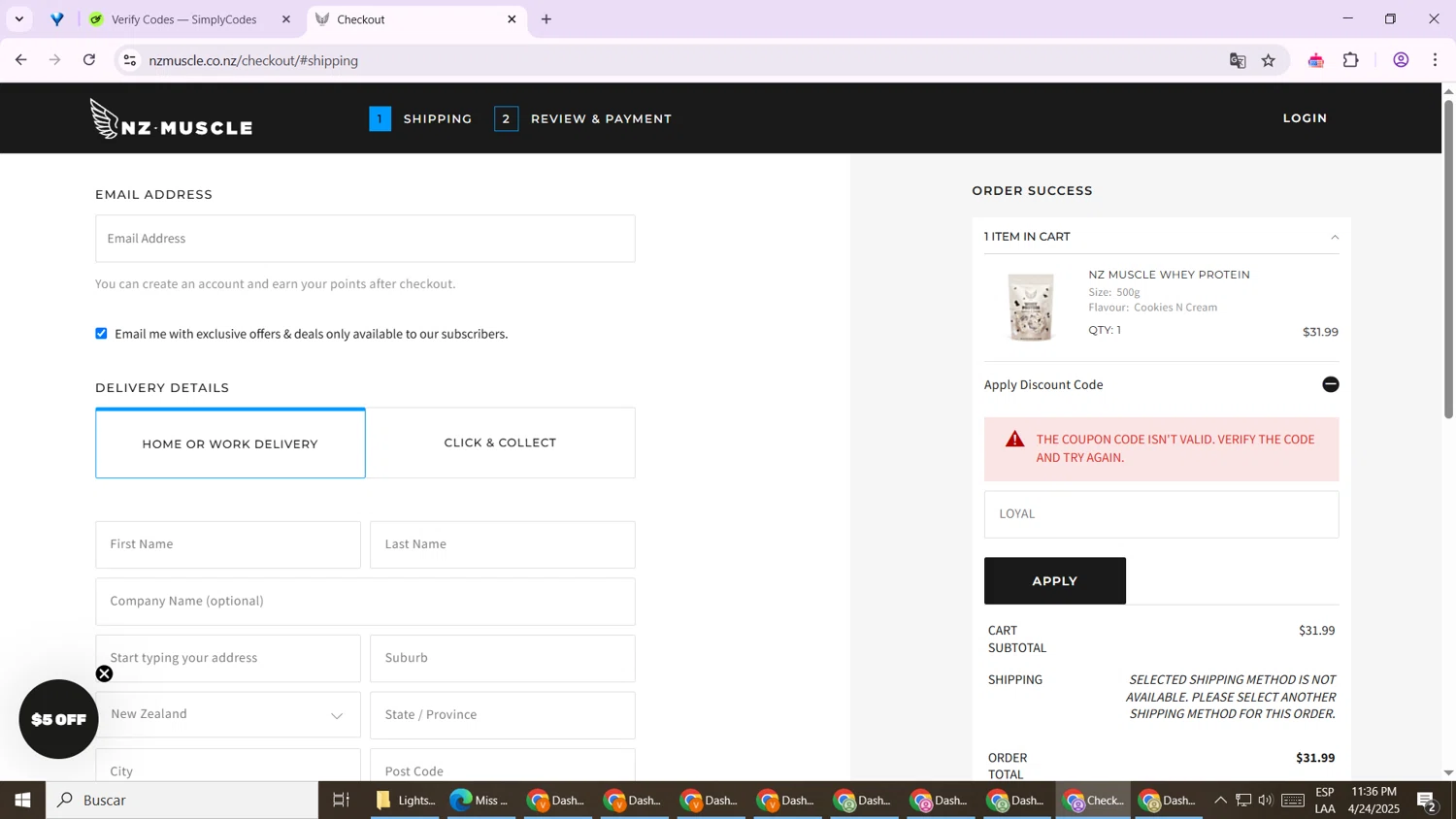Click the taskbar Buscar search box
Image resolution: width=1456 pixels, height=819 pixels.
click(182, 801)
